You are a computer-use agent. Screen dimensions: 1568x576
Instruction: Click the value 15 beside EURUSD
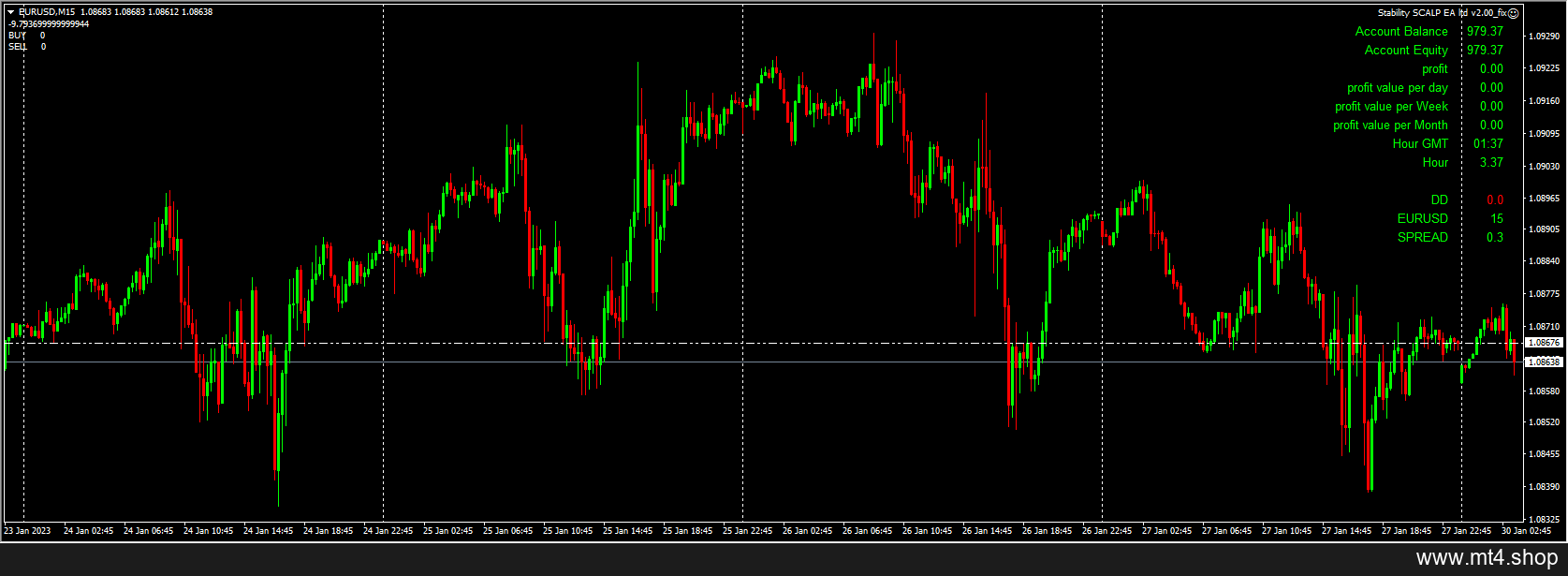click(1497, 218)
